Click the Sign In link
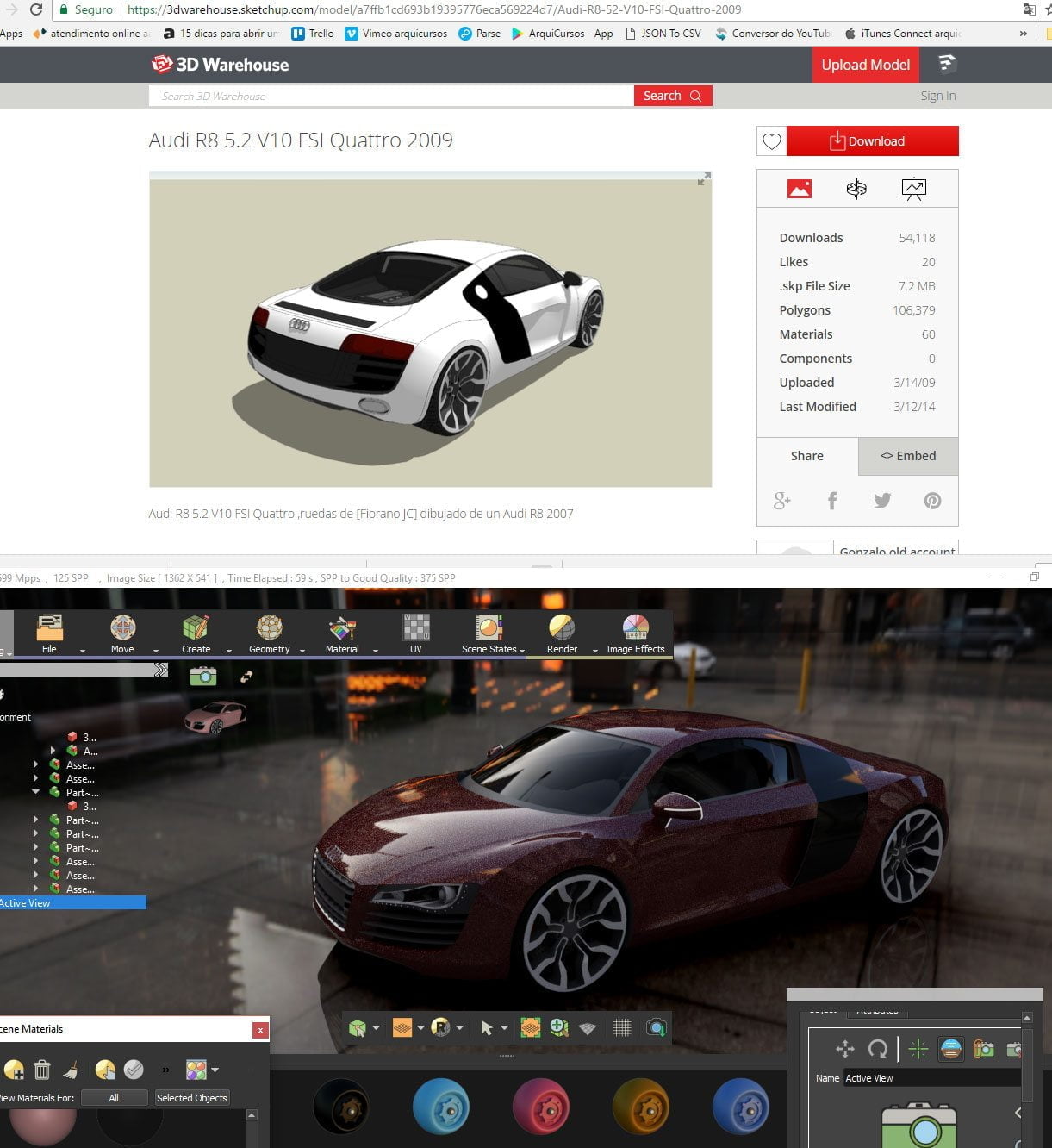This screenshot has height=1148, width=1052. 938,96
